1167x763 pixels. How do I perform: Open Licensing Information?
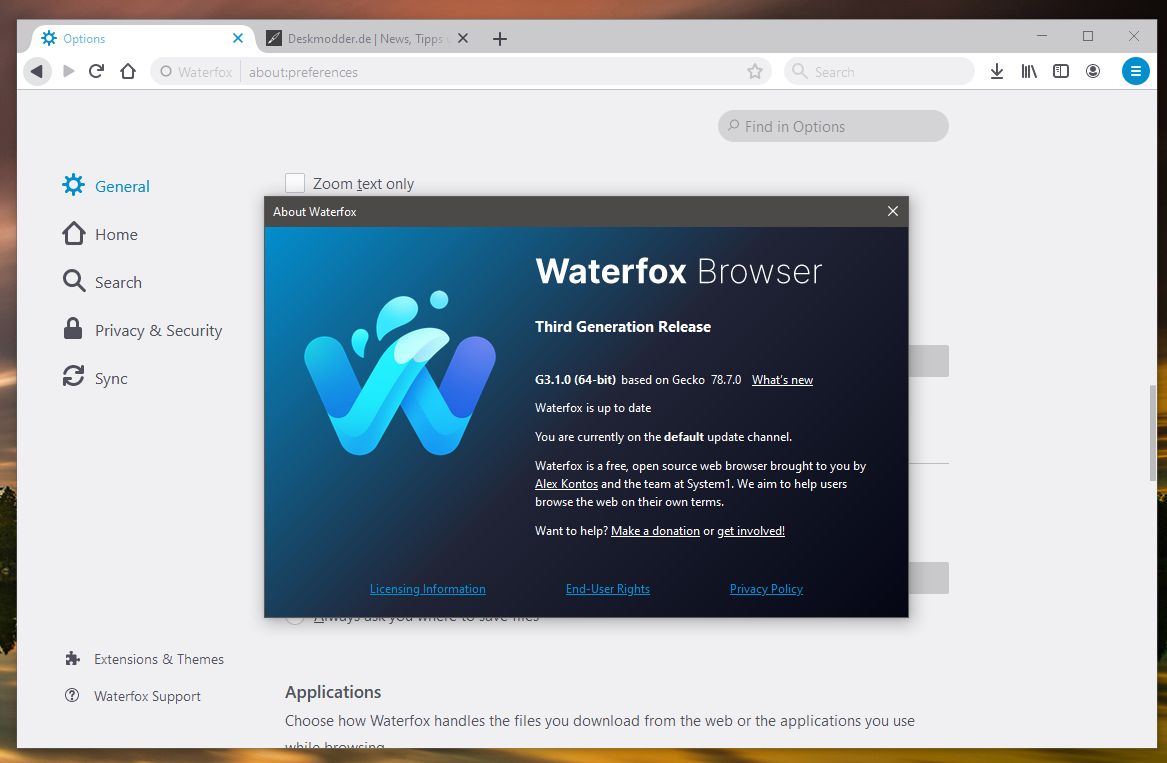coord(428,589)
